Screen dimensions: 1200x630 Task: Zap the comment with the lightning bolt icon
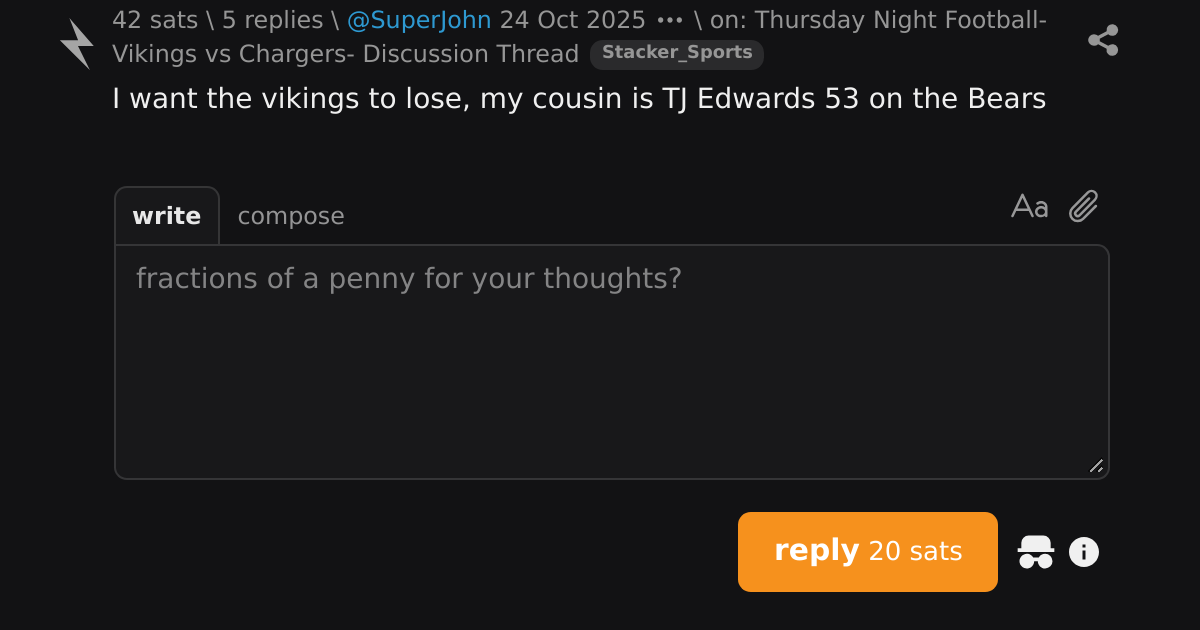click(77, 44)
